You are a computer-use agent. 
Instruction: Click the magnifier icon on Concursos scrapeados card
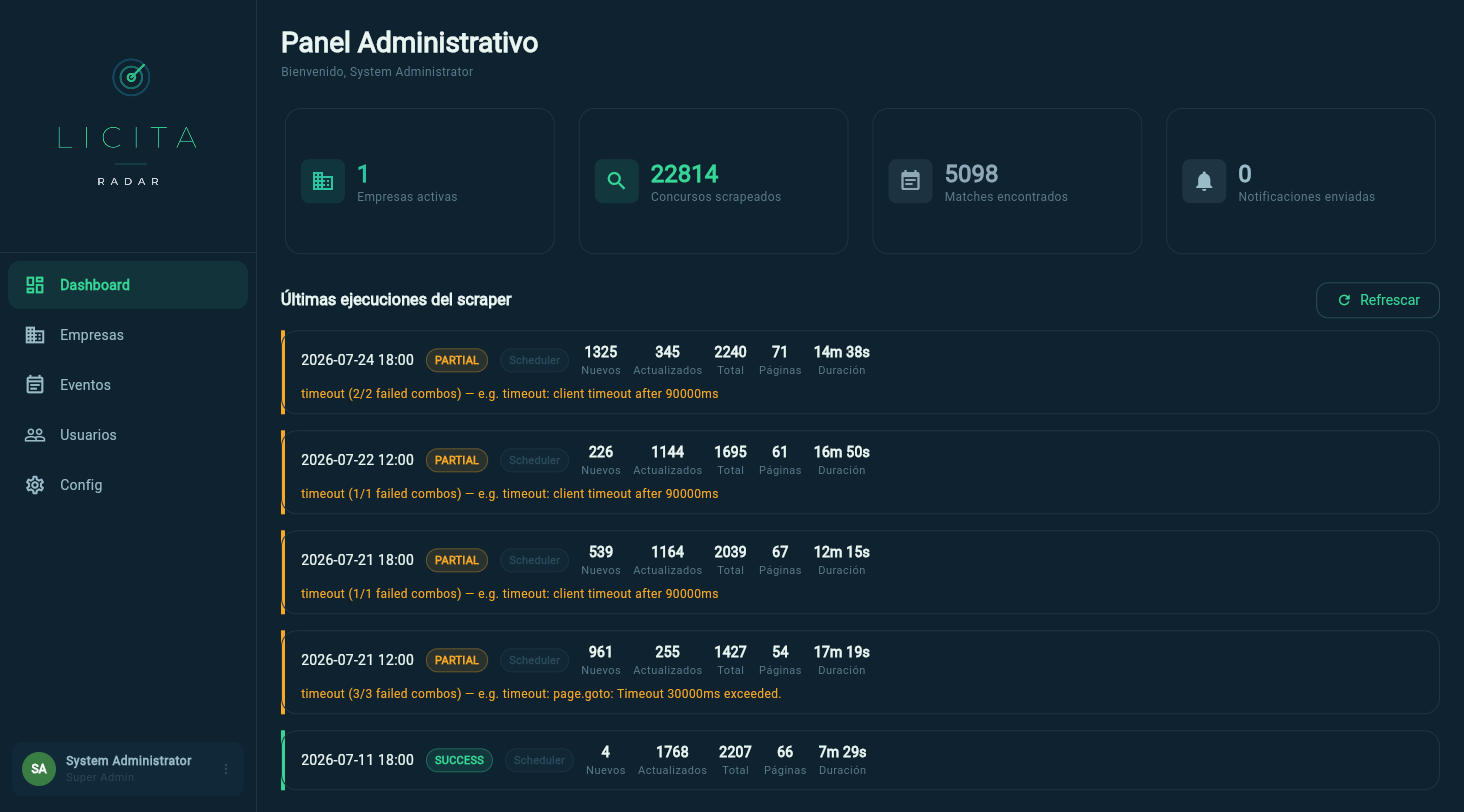[617, 181]
